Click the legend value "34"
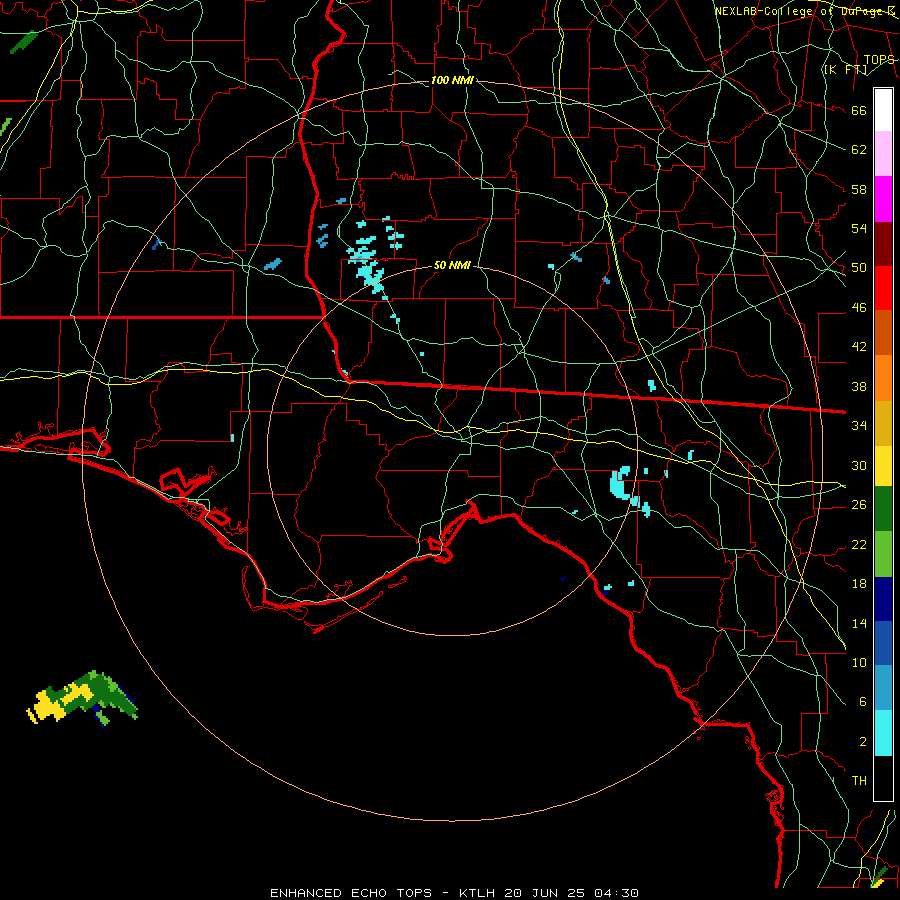Image resolution: width=900 pixels, height=900 pixels. (859, 426)
